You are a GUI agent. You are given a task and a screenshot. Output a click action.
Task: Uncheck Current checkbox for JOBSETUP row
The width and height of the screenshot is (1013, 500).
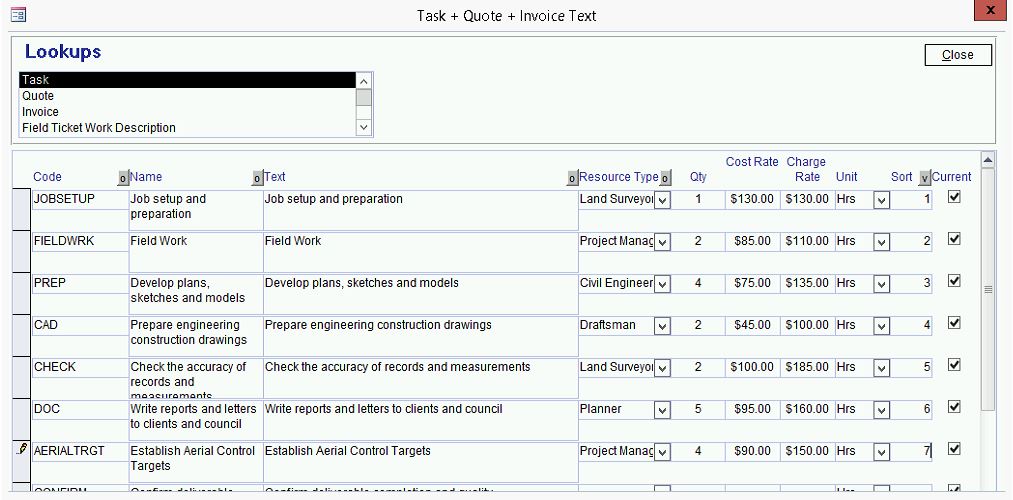(954, 198)
